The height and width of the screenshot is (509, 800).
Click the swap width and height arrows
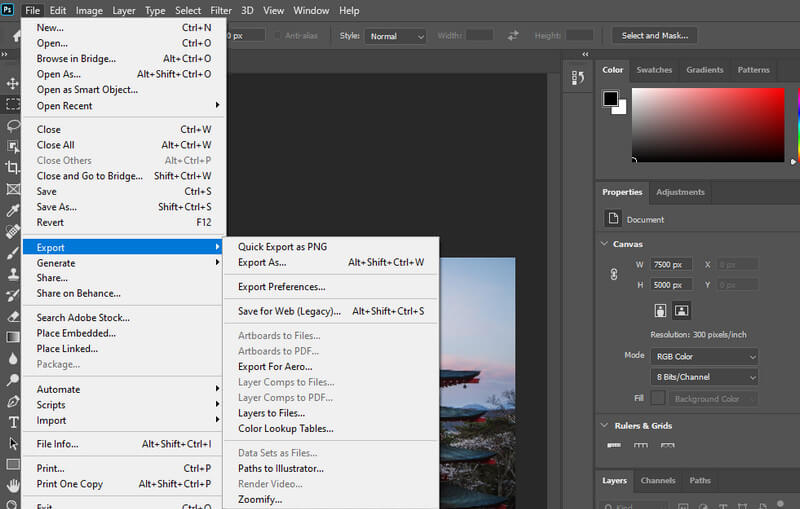click(x=513, y=35)
